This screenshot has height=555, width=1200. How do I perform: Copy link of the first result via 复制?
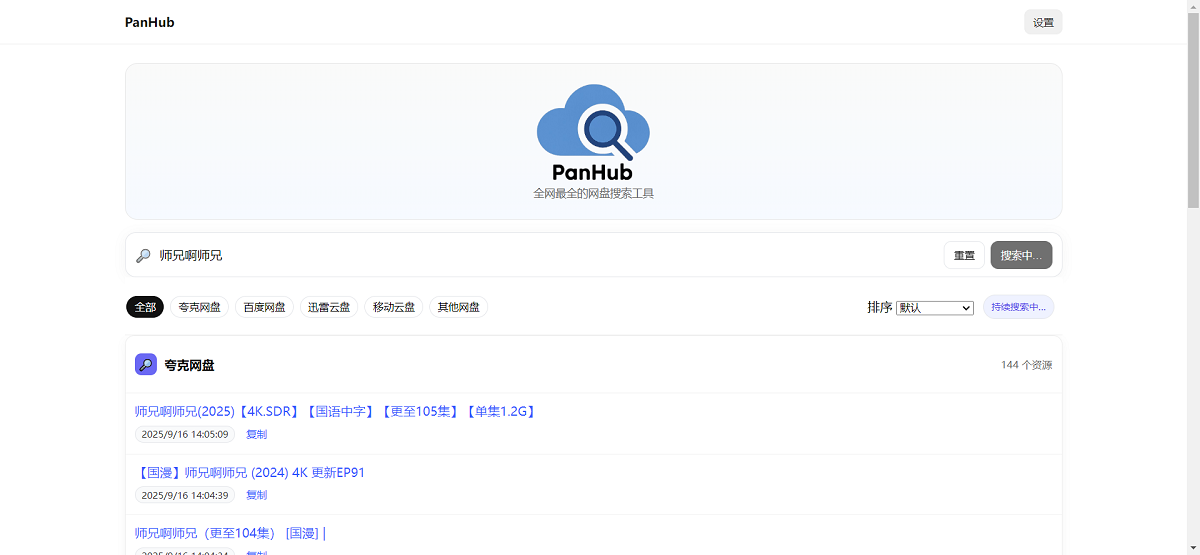pos(256,435)
